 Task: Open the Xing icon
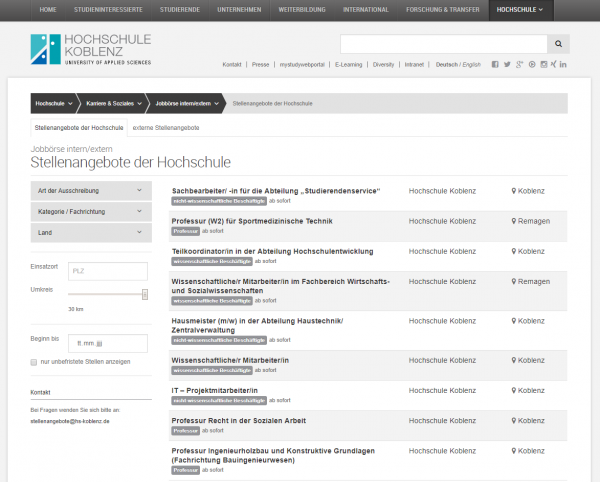(x=553, y=64)
